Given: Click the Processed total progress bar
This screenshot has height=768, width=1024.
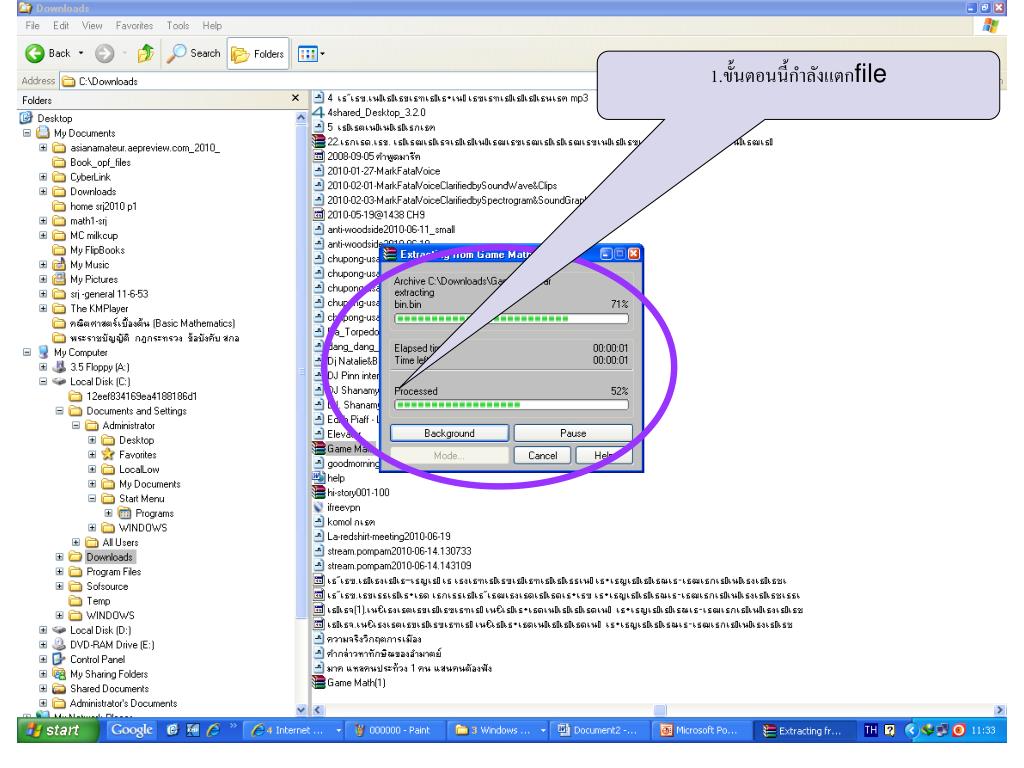Looking at the screenshot, I should click(x=511, y=405).
